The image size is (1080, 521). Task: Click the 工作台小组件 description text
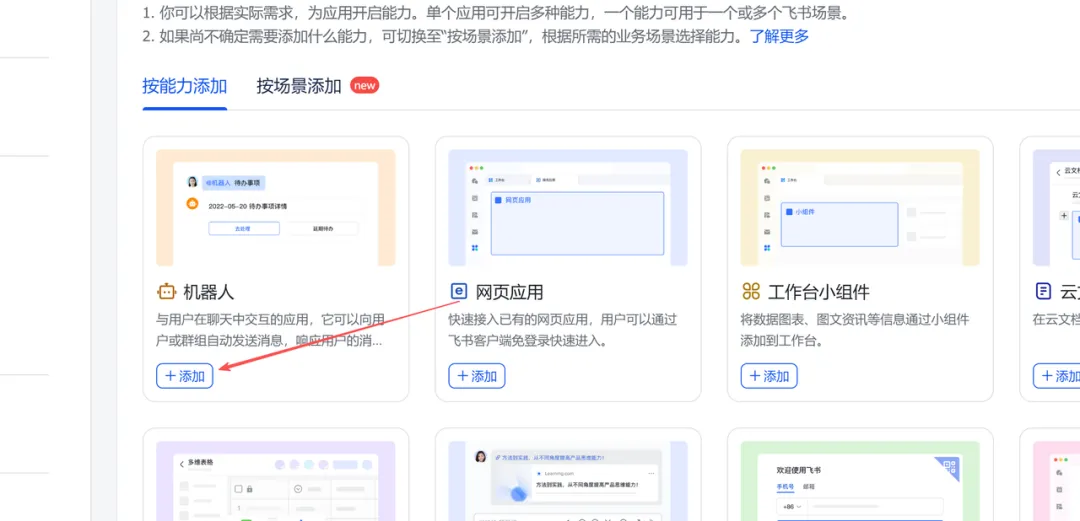pyautogui.click(x=855, y=330)
